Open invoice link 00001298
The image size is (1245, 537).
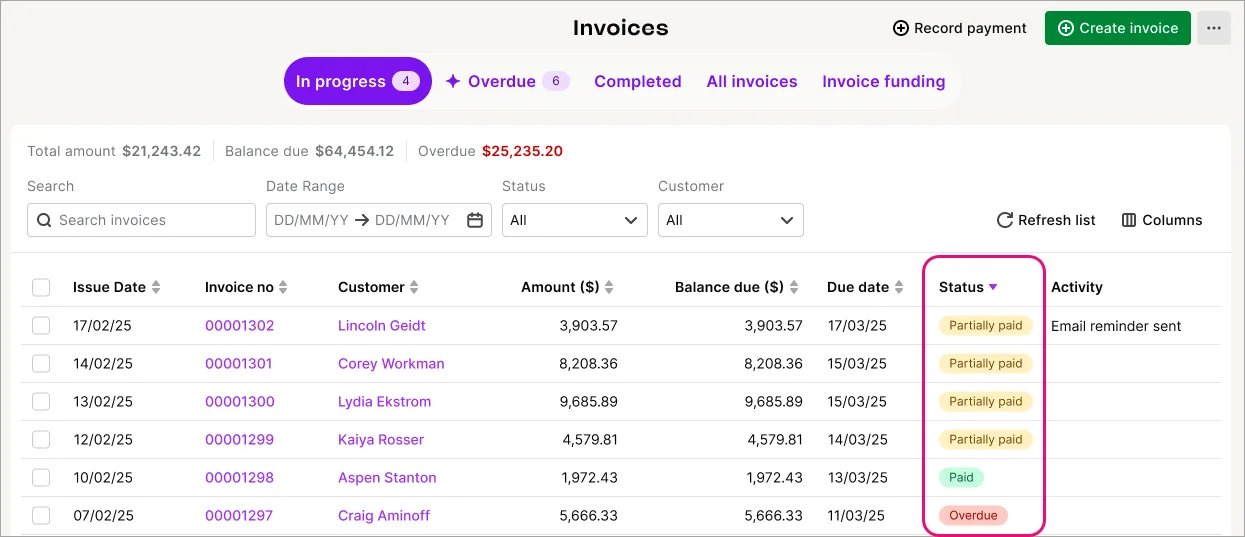[240, 477]
